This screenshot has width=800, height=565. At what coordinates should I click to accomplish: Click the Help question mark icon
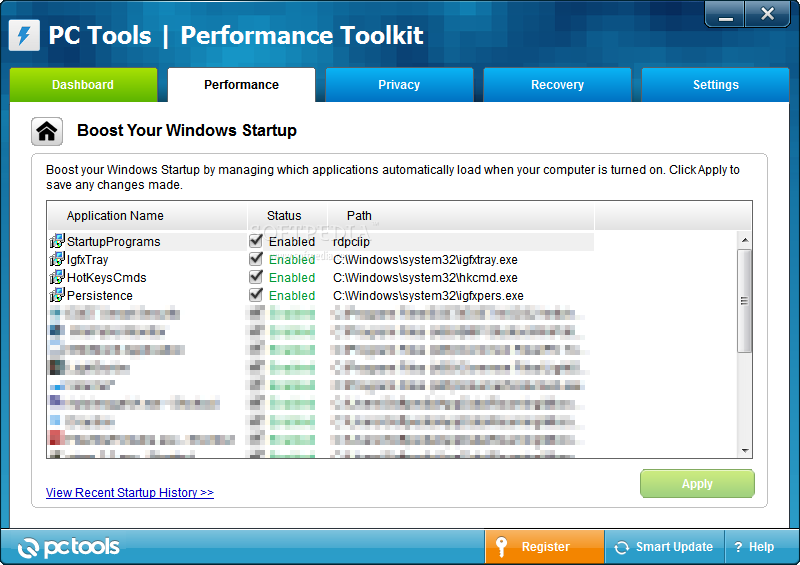coord(738,547)
